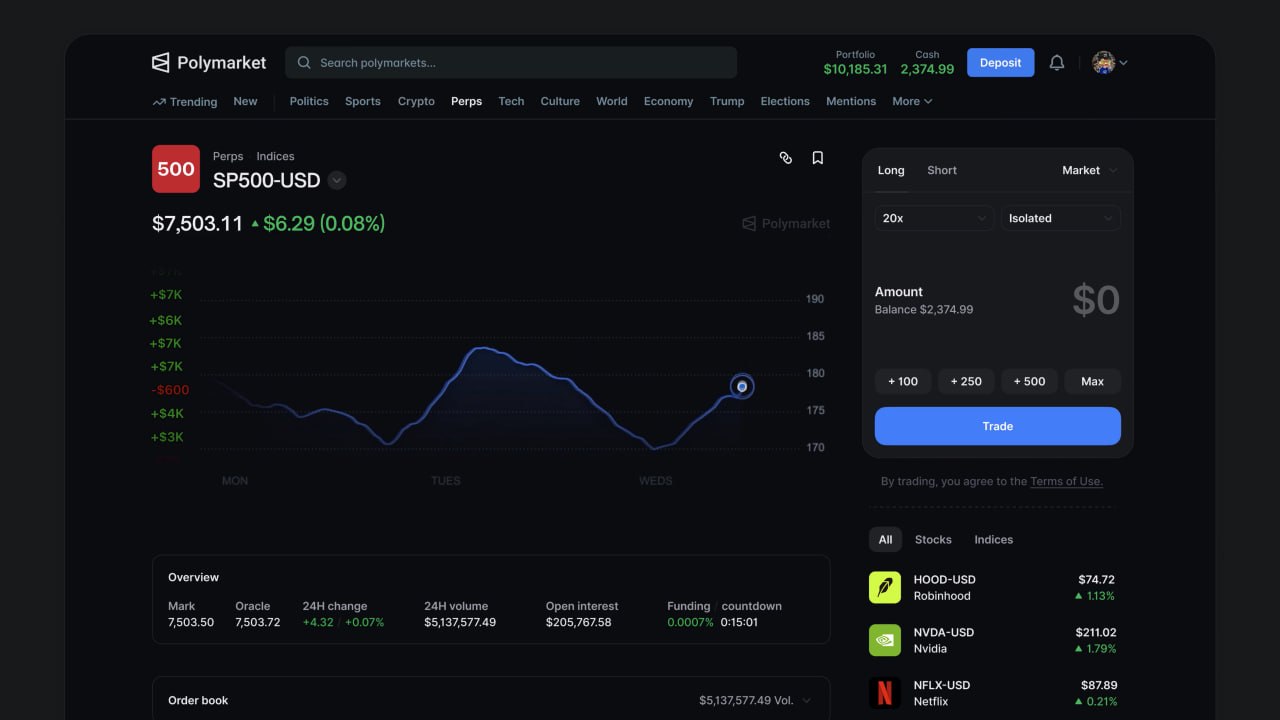Click the Portfolio value $10,185.31

click(855, 69)
